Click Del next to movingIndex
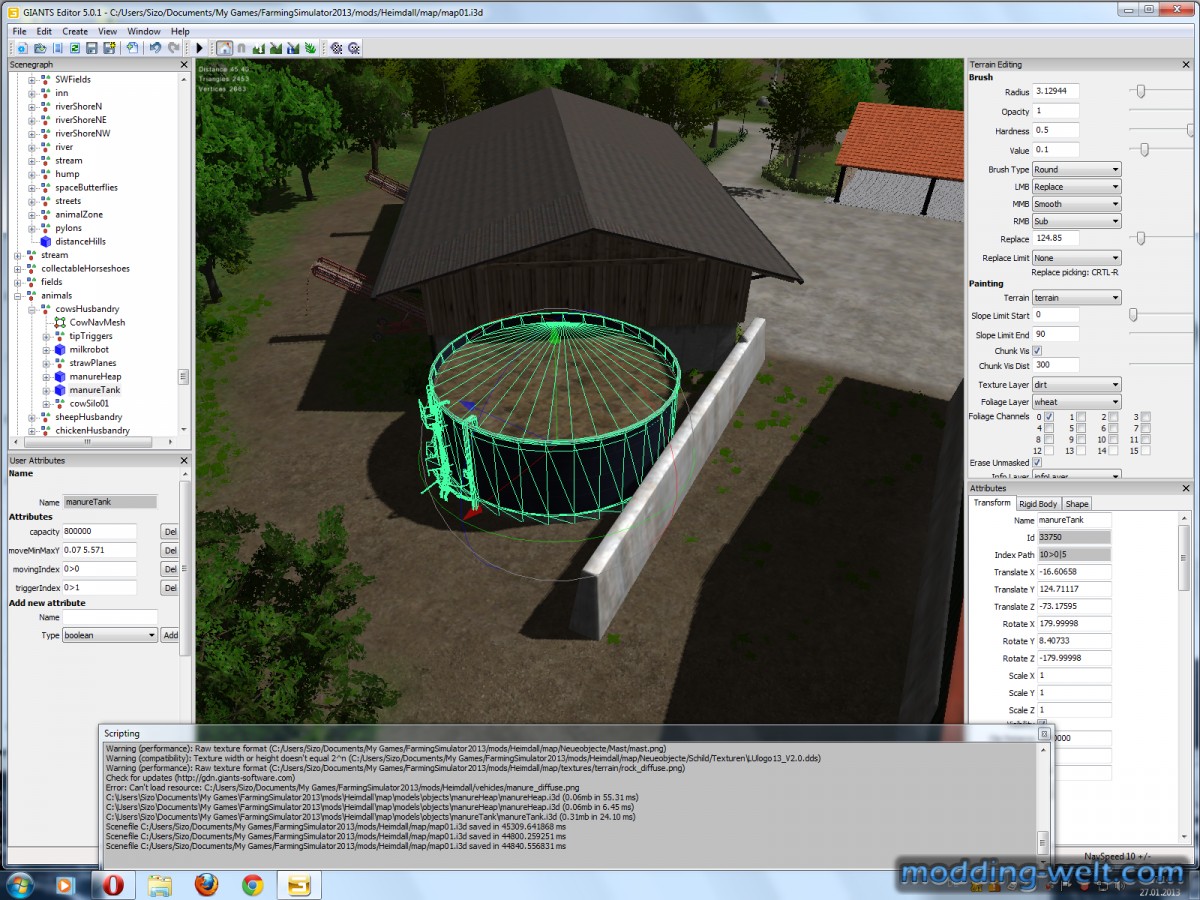 point(170,569)
